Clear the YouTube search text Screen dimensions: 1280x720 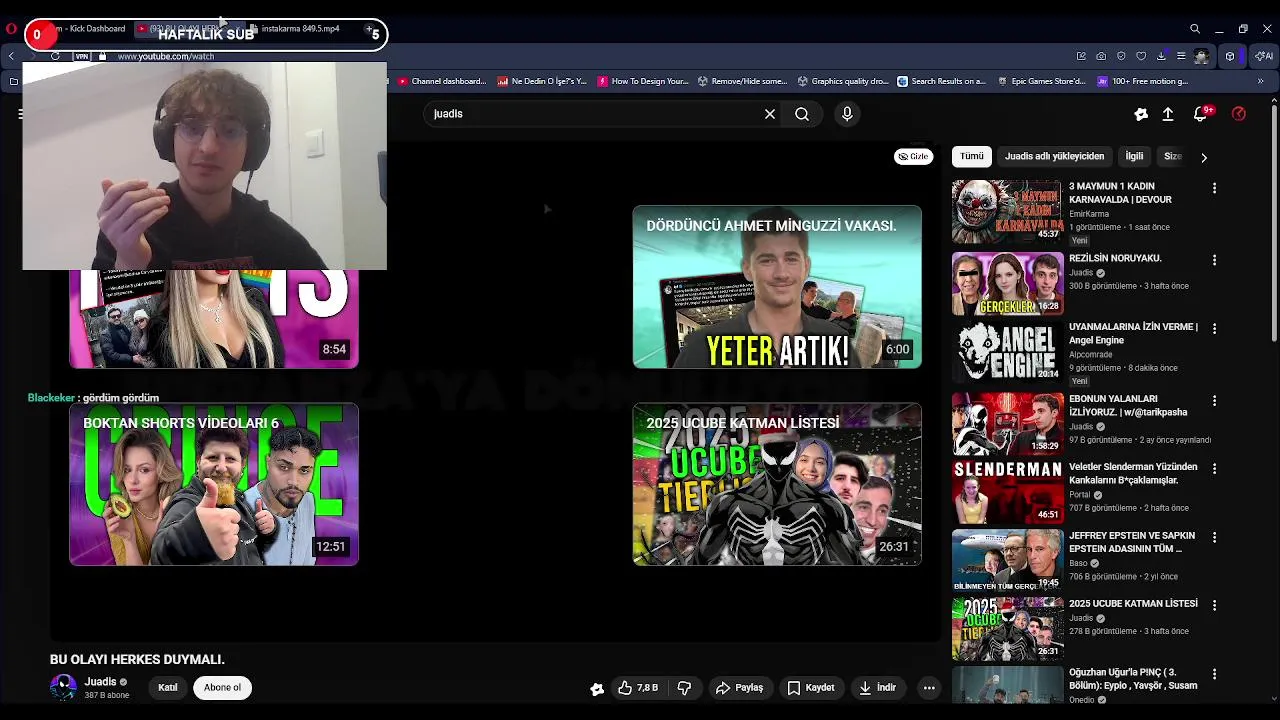[x=770, y=114]
